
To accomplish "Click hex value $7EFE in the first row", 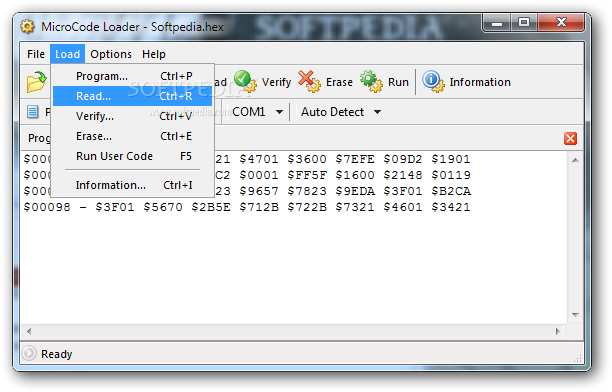I will 355,159.
